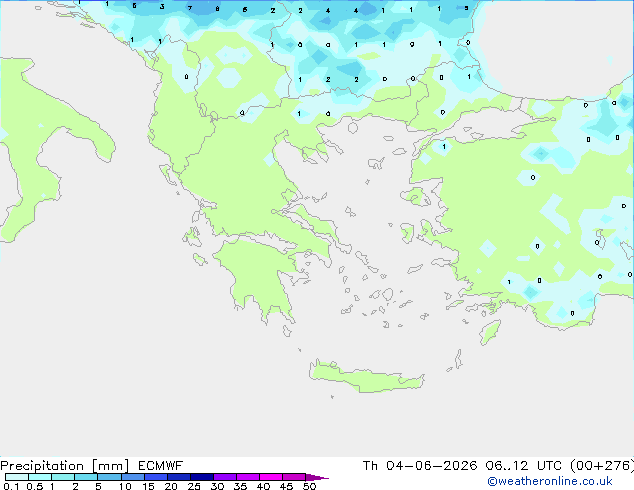Image resolution: width=634 pixels, height=490 pixels.
Task: Click the legend label '10'
Action: pyautogui.click(x=125, y=486)
